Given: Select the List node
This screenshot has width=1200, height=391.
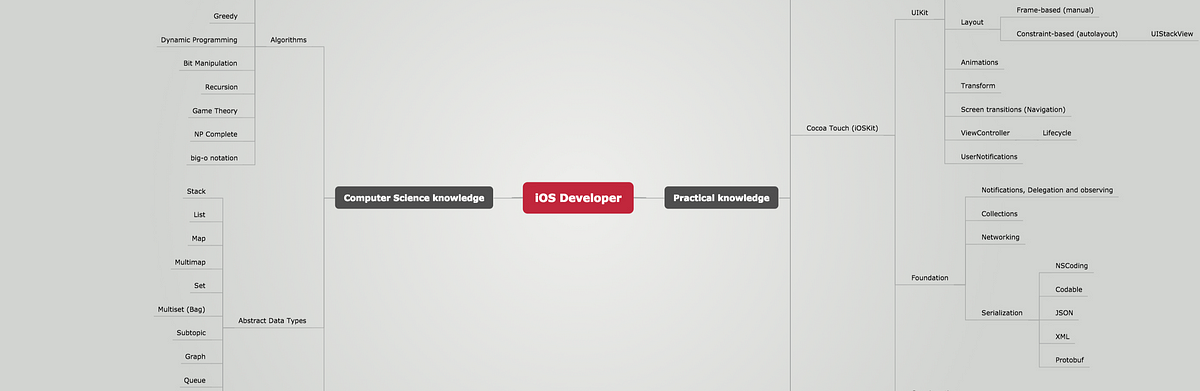Looking at the screenshot, I should (x=199, y=215).
